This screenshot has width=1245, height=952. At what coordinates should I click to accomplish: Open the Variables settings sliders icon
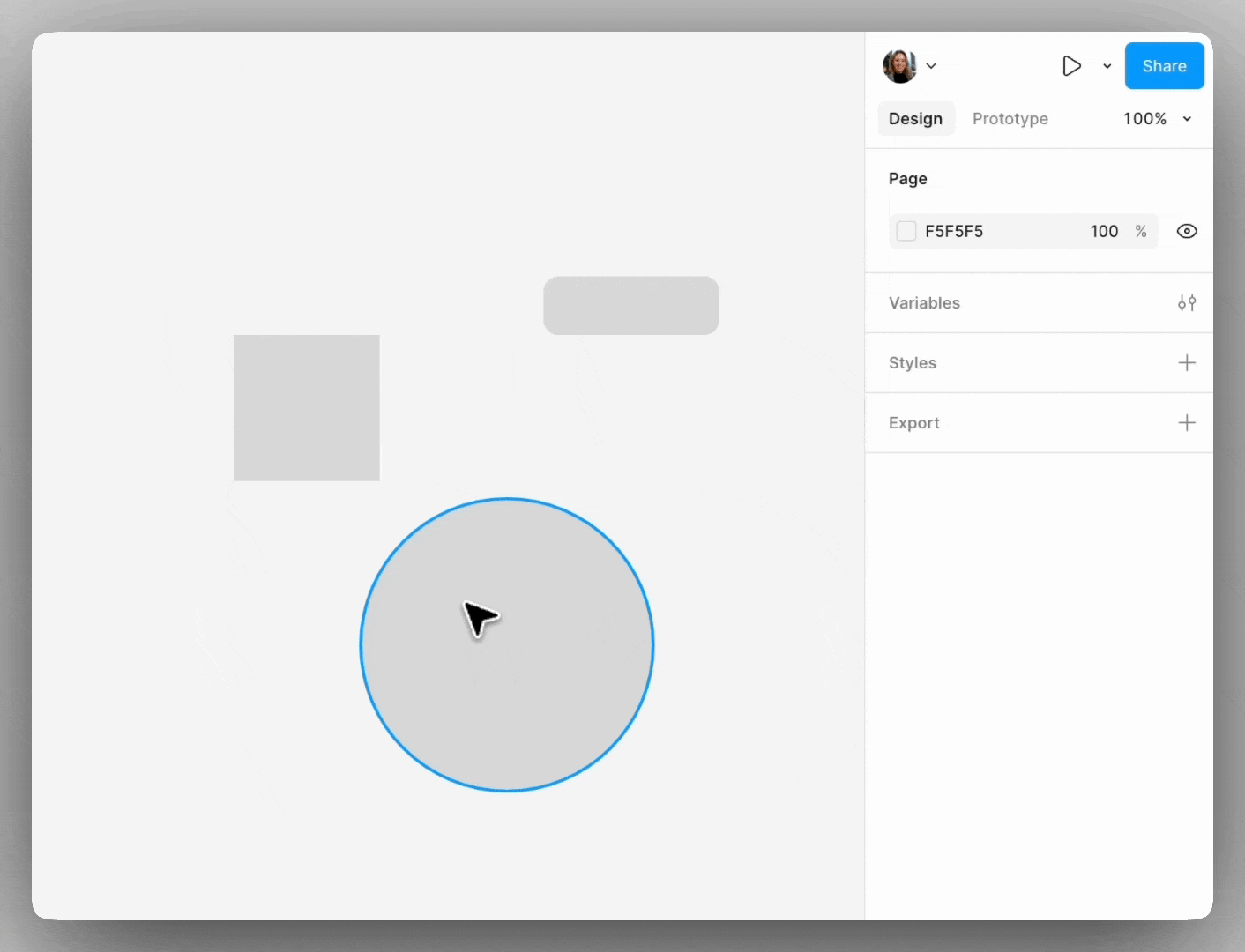click(1187, 303)
